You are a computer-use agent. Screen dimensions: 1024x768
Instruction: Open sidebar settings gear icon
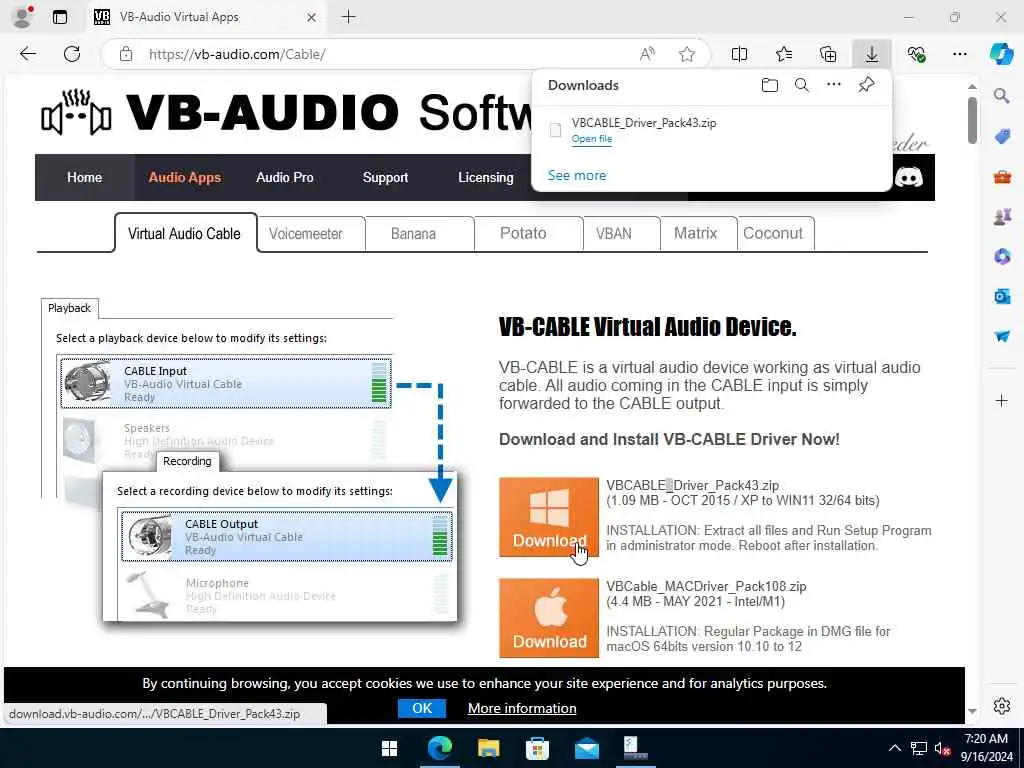1002,706
